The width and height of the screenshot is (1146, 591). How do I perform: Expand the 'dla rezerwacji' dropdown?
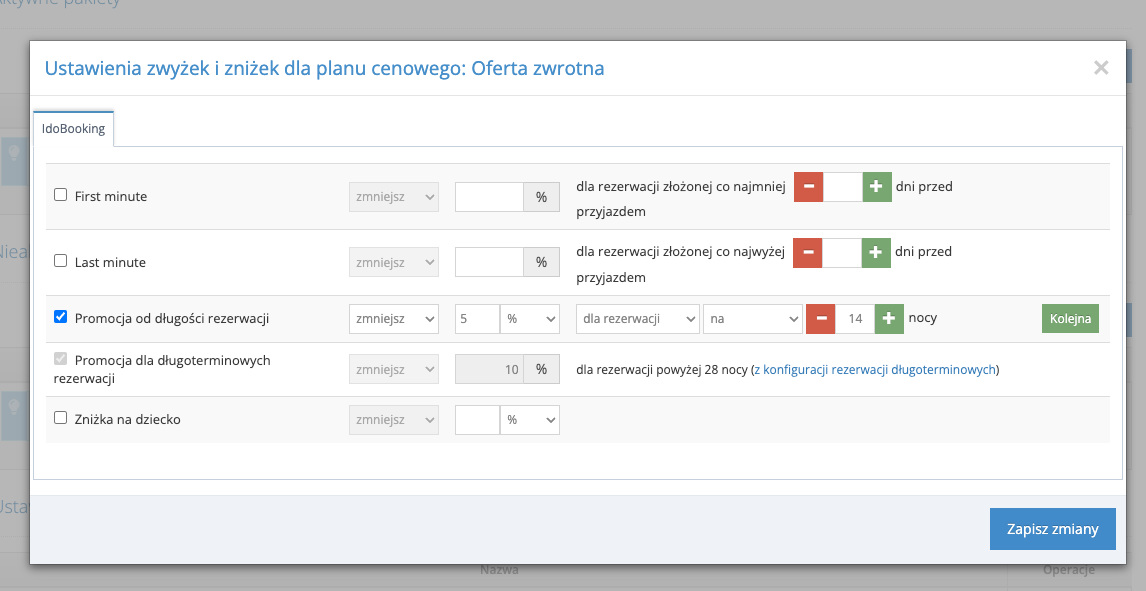pos(637,319)
